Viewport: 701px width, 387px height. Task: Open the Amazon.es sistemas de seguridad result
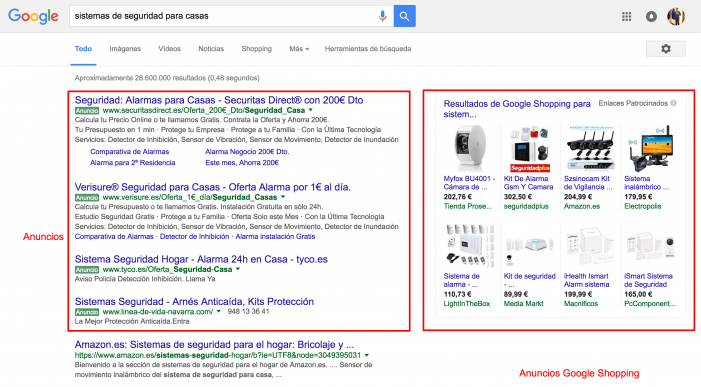(x=214, y=345)
